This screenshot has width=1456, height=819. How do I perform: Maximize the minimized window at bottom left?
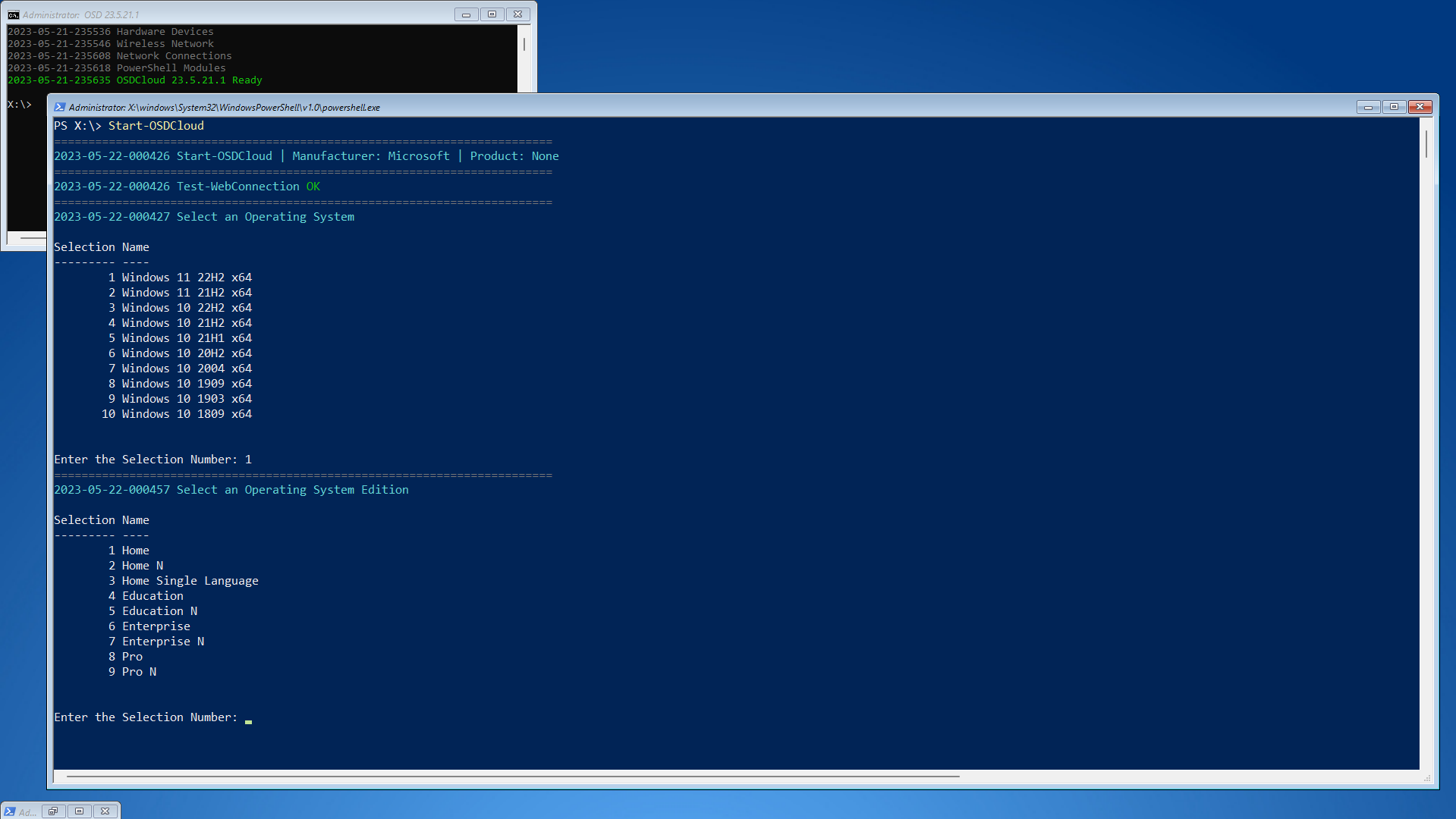79,811
